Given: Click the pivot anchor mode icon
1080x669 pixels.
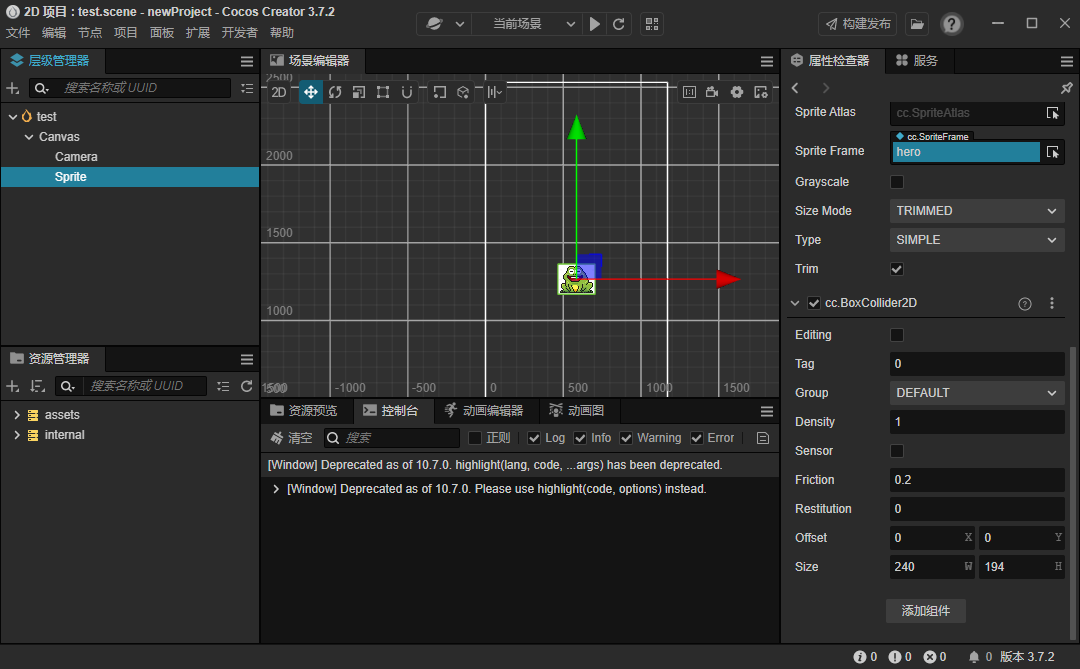Looking at the screenshot, I should [439, 92].
